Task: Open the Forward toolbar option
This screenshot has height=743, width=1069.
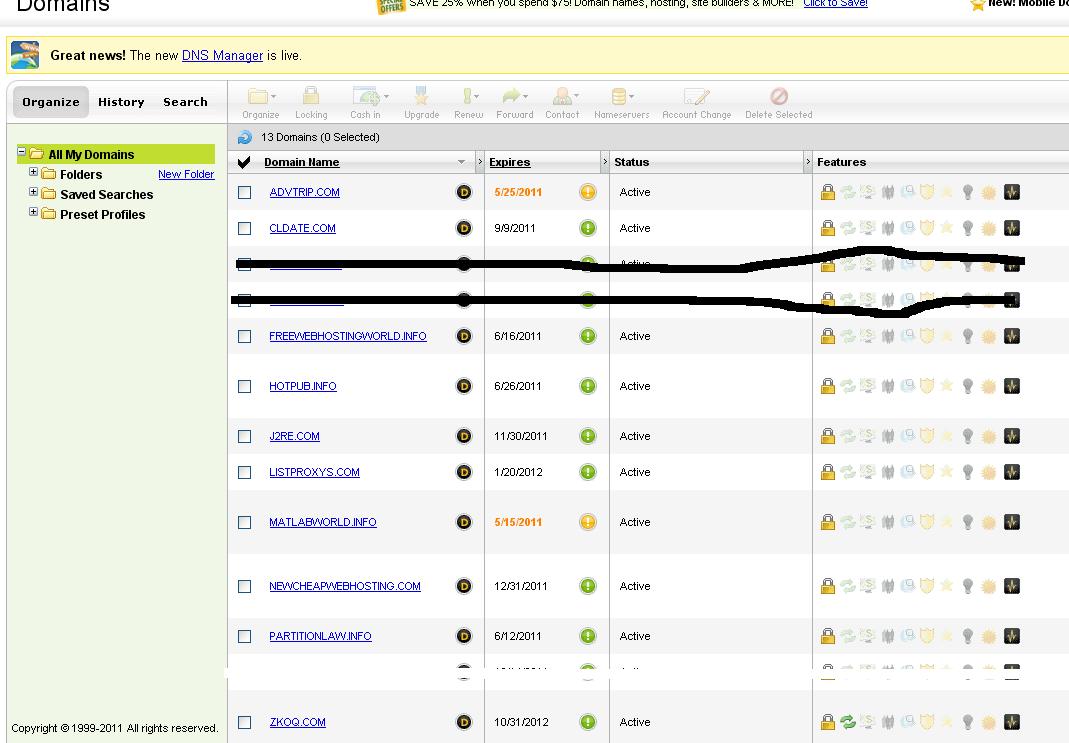Action: click(x=514, y=98)
